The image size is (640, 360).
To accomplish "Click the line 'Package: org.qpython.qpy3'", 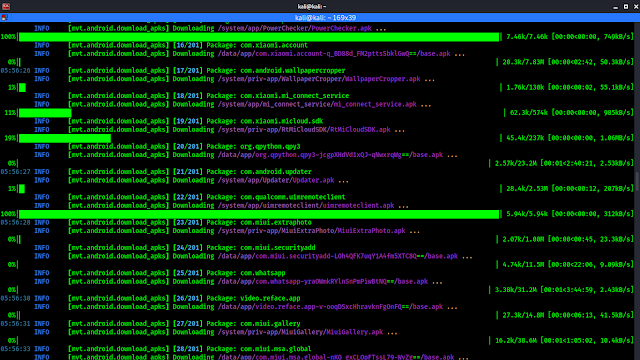I will coord(253,147).
